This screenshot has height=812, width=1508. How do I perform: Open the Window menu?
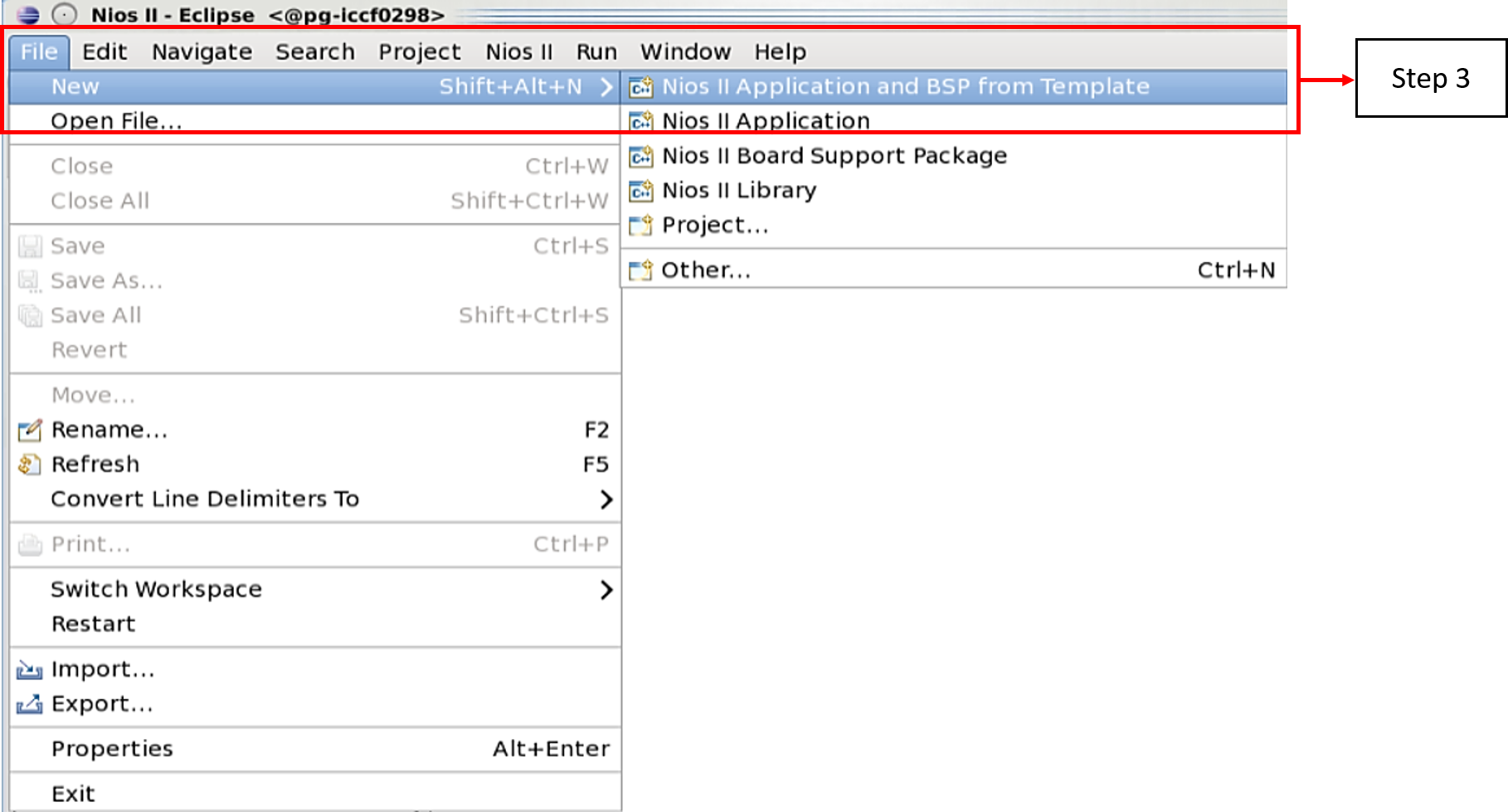tap(685, 51)
